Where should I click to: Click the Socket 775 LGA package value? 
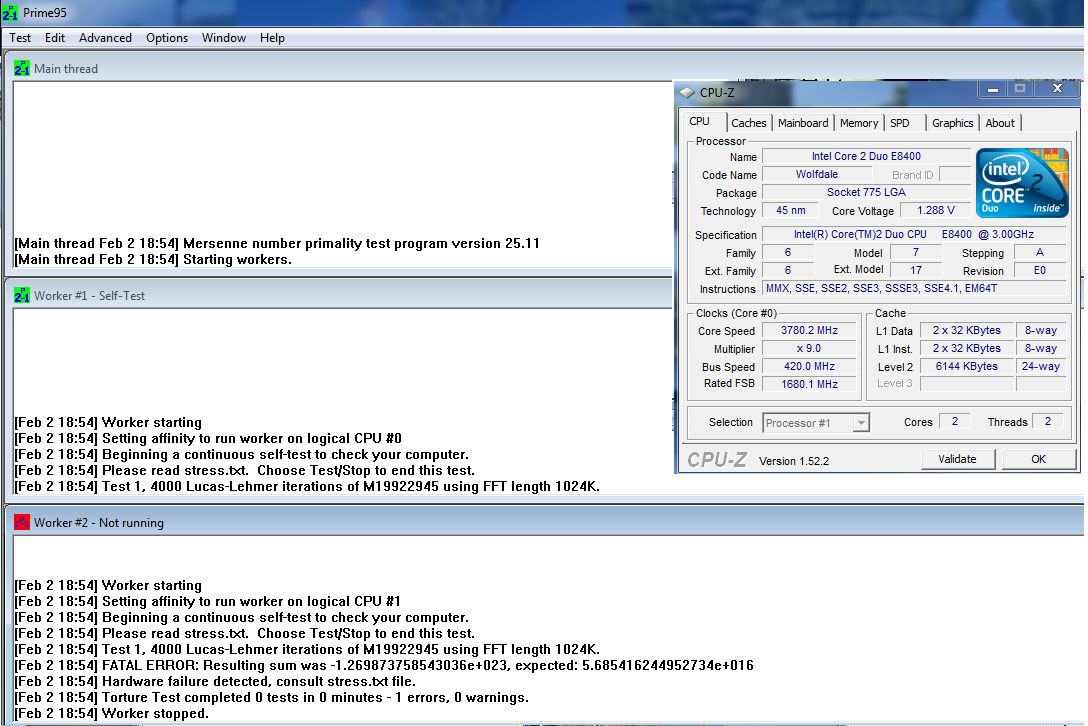(866, 192)
